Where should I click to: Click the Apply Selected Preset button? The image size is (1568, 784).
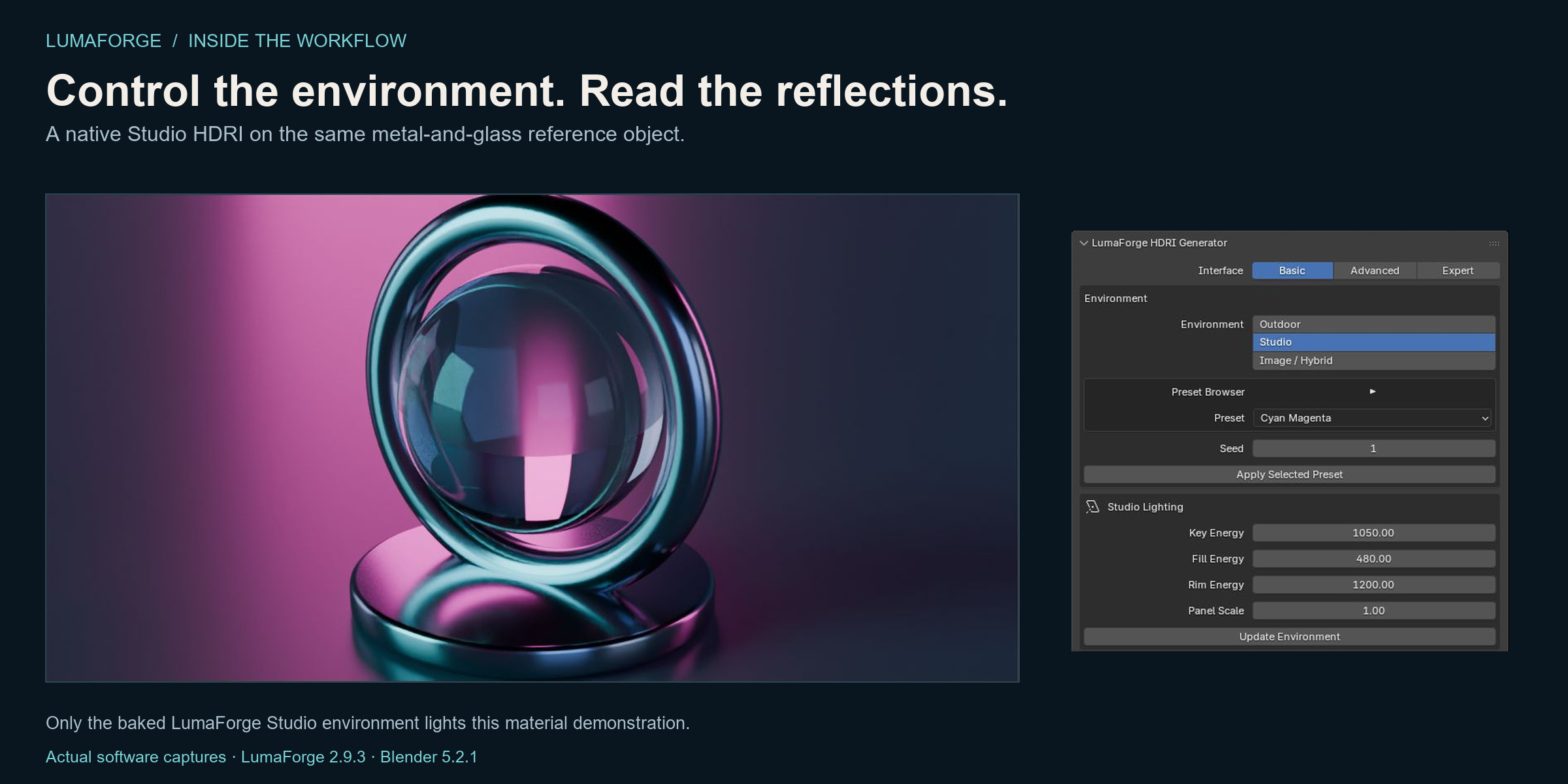point(1290,475)
